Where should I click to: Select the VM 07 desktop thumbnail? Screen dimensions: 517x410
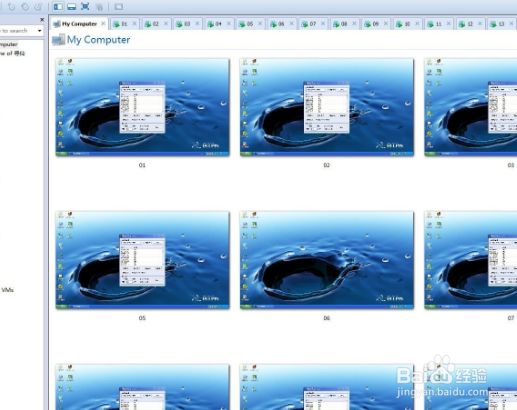click(470, 260)
